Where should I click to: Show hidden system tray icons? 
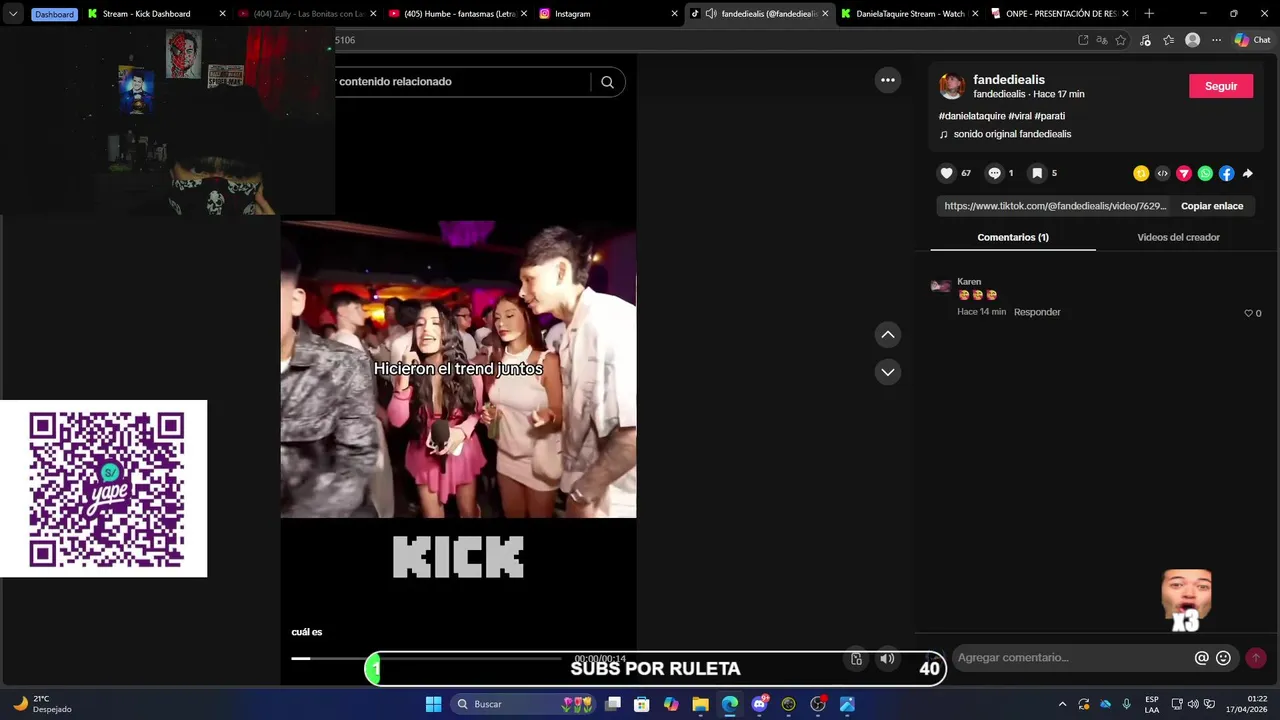[x=1062, y=704]
